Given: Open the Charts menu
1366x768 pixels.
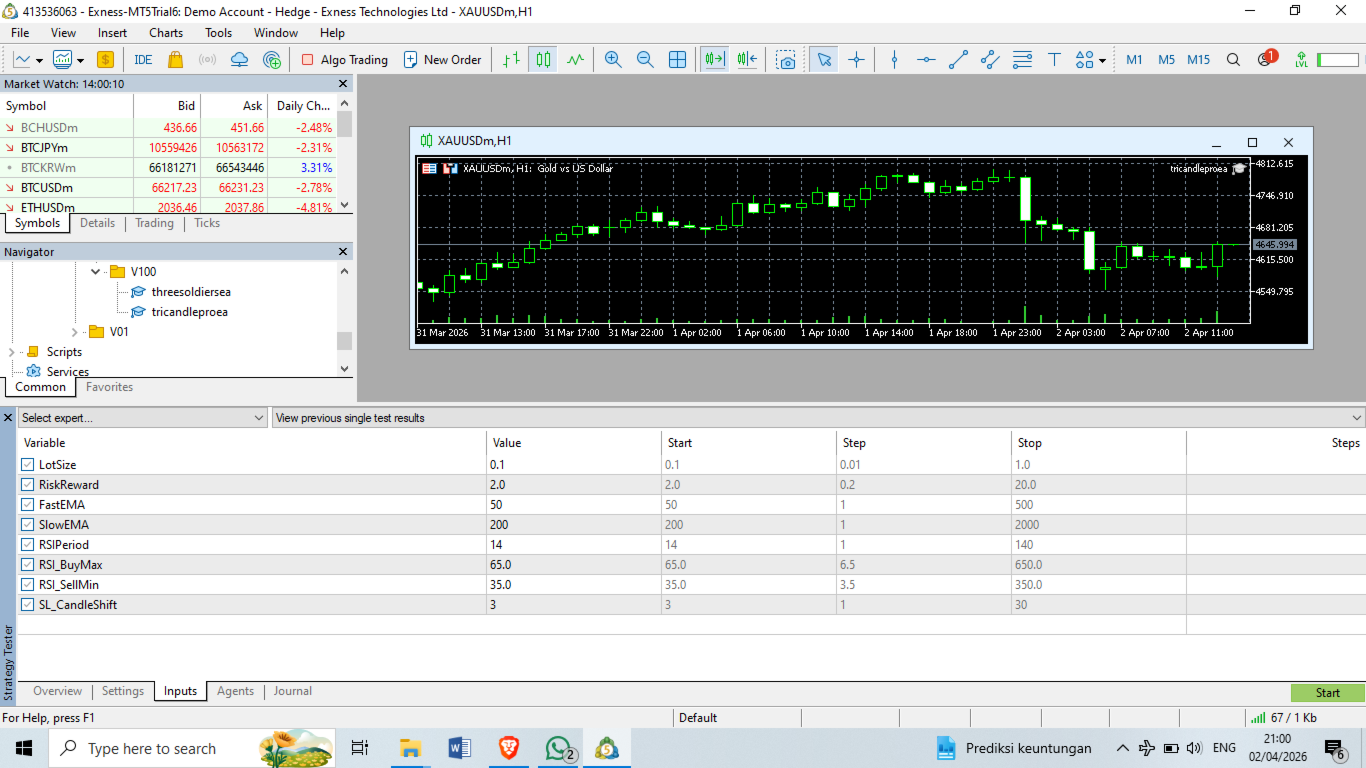Looking at the screenshot, I should [166, 33].
